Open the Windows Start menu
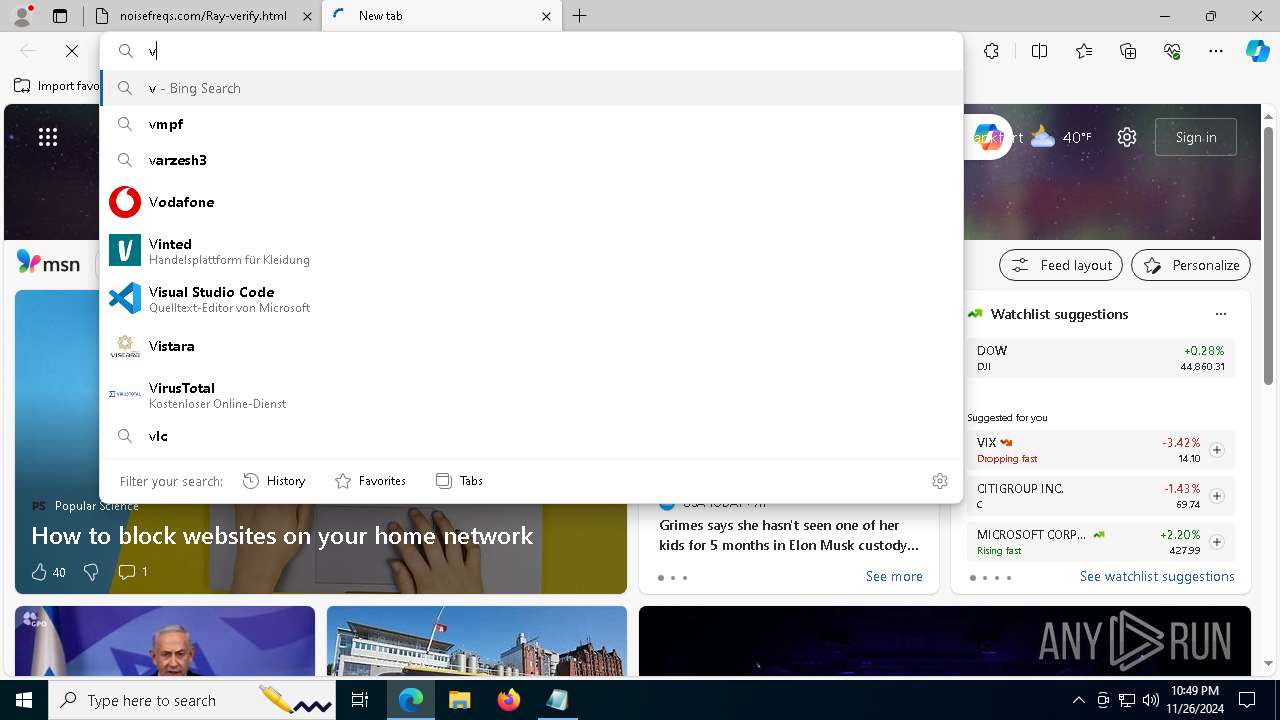This screenshot has height=720, width=1280. click(x=23, y=700)
